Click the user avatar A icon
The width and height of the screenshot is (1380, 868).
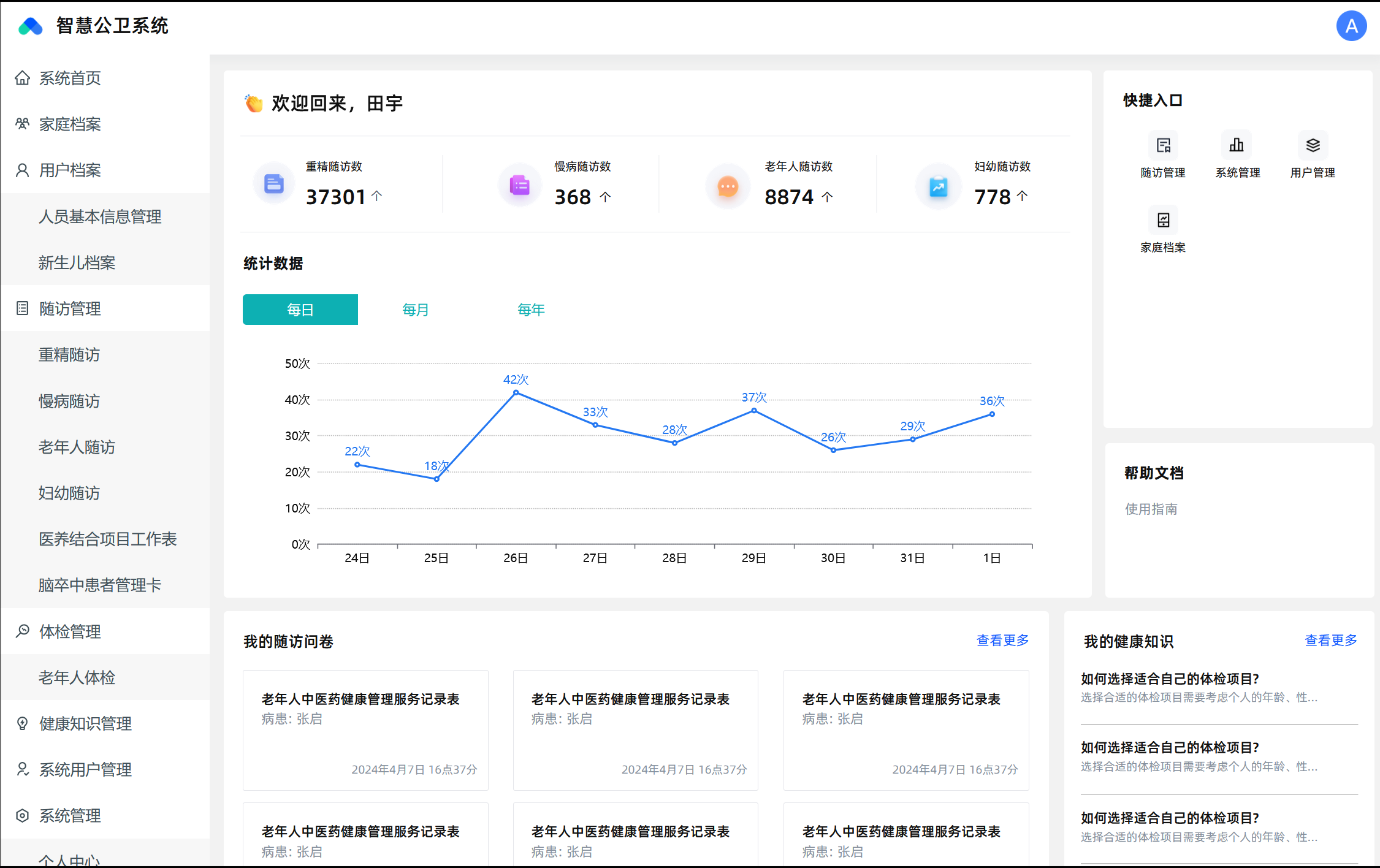1351,26
